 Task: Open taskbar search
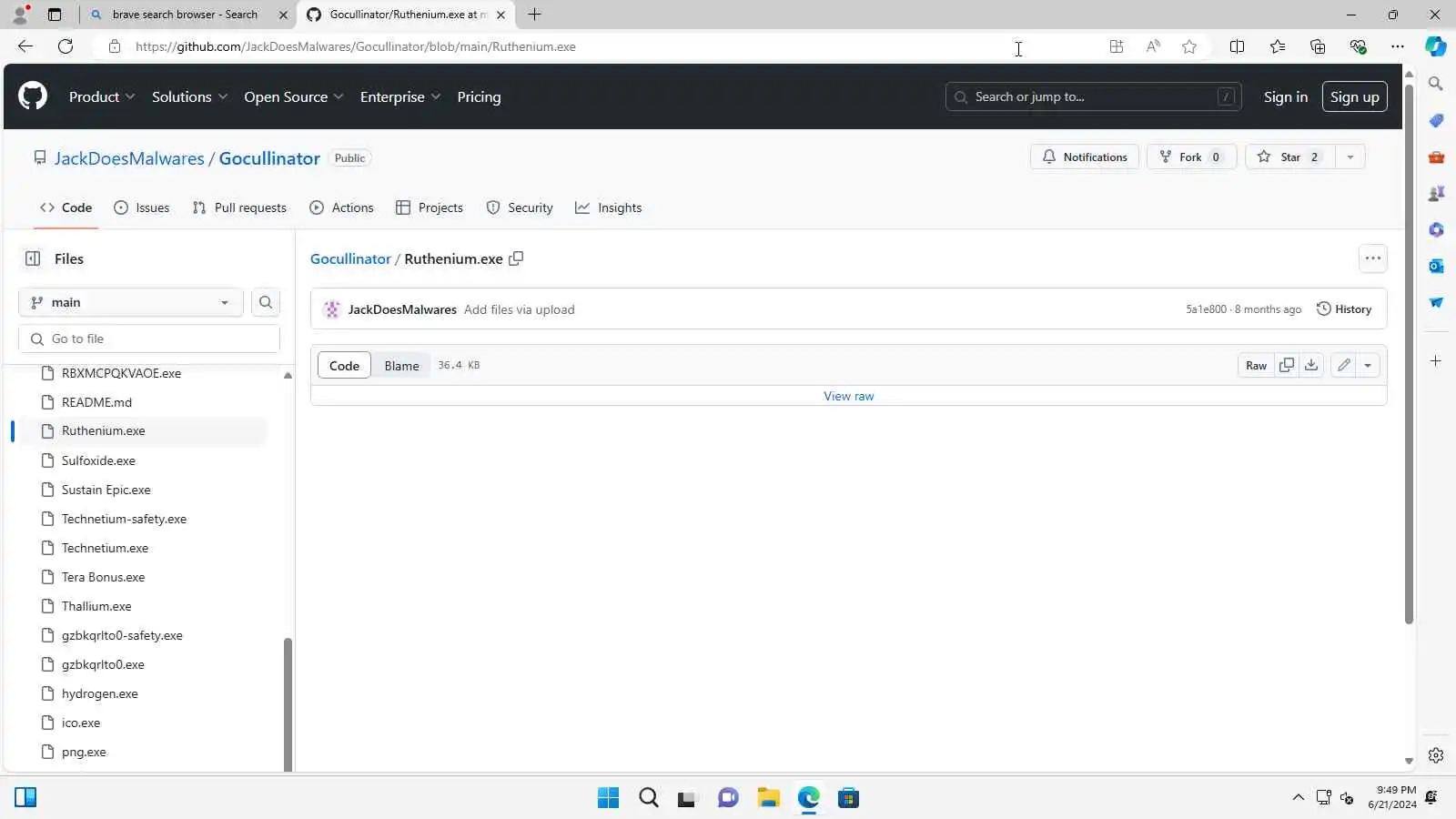tap(648, 798)
